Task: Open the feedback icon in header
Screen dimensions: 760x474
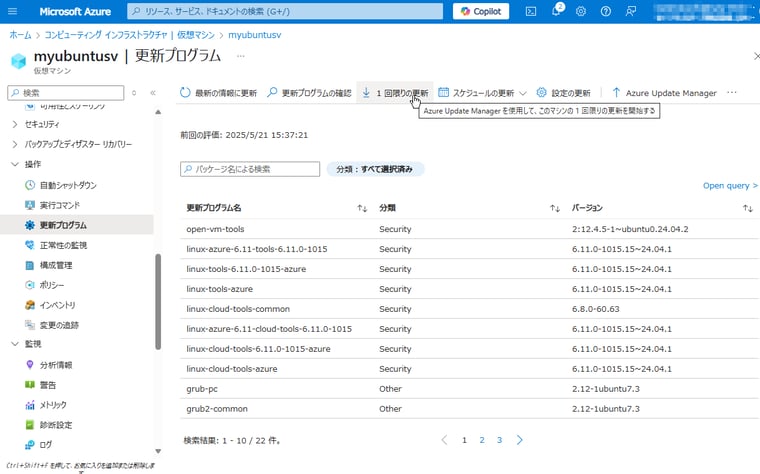Action: (x=631, y=11)
